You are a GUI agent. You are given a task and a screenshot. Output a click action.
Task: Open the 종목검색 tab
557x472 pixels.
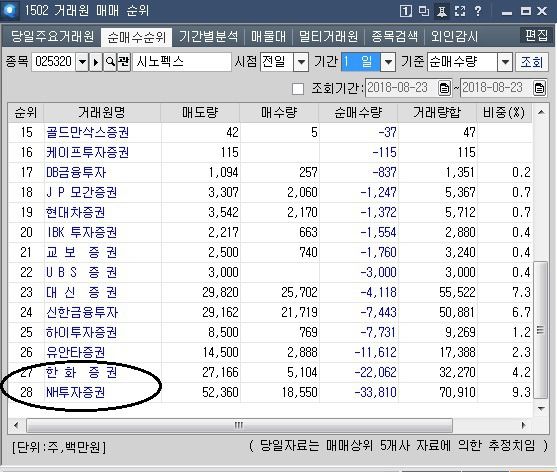[394, 37]
